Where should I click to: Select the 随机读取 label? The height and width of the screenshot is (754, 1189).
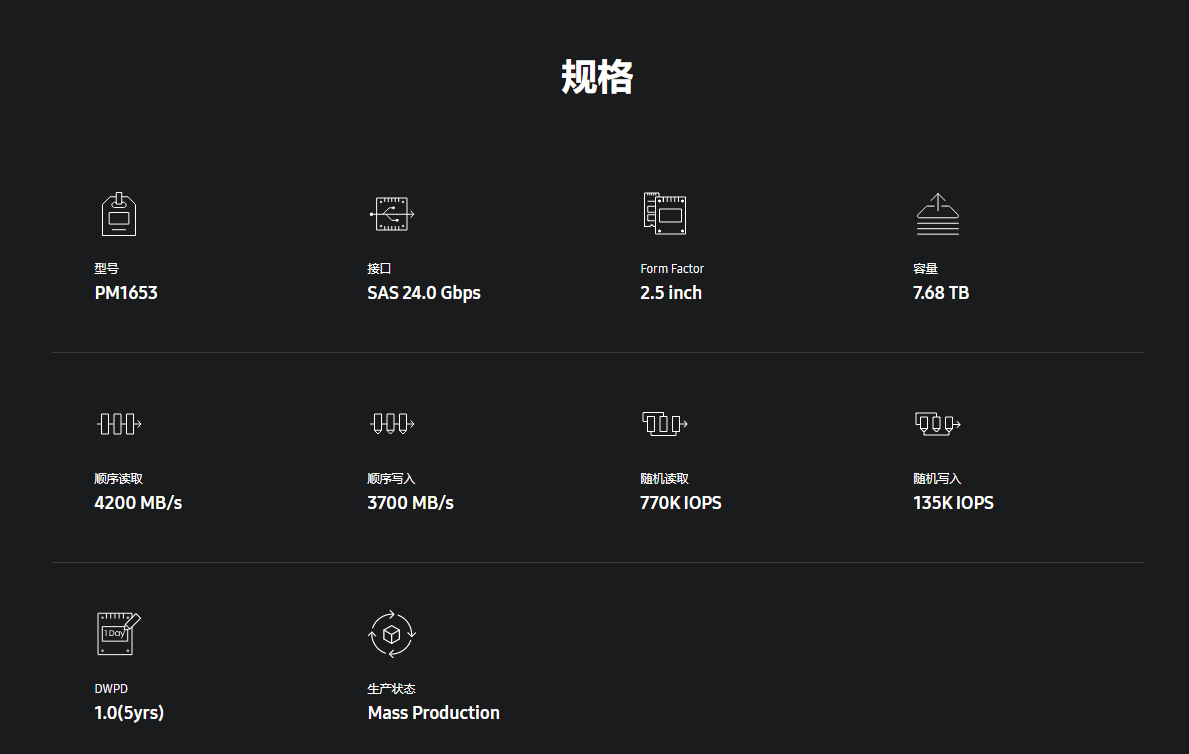pos(664,479)
